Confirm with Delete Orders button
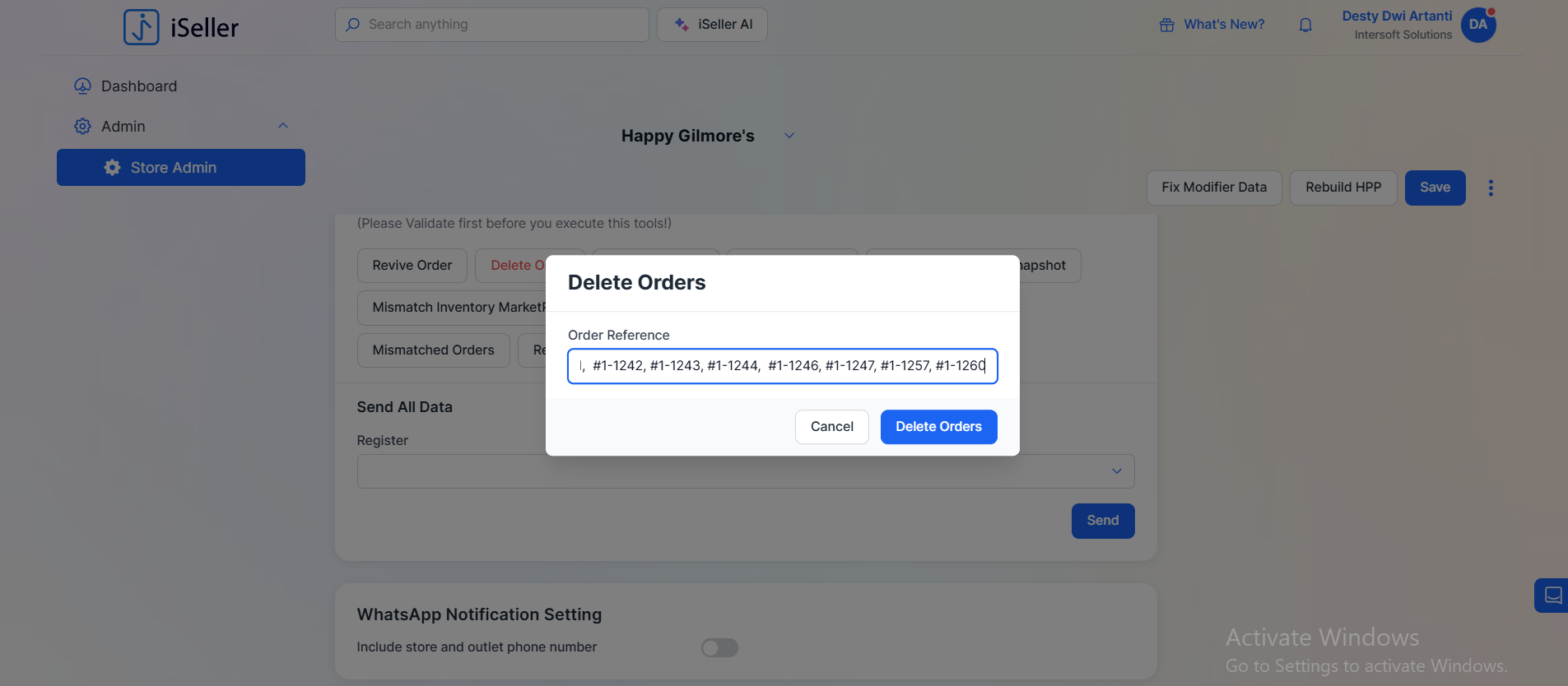 point(938,427)
